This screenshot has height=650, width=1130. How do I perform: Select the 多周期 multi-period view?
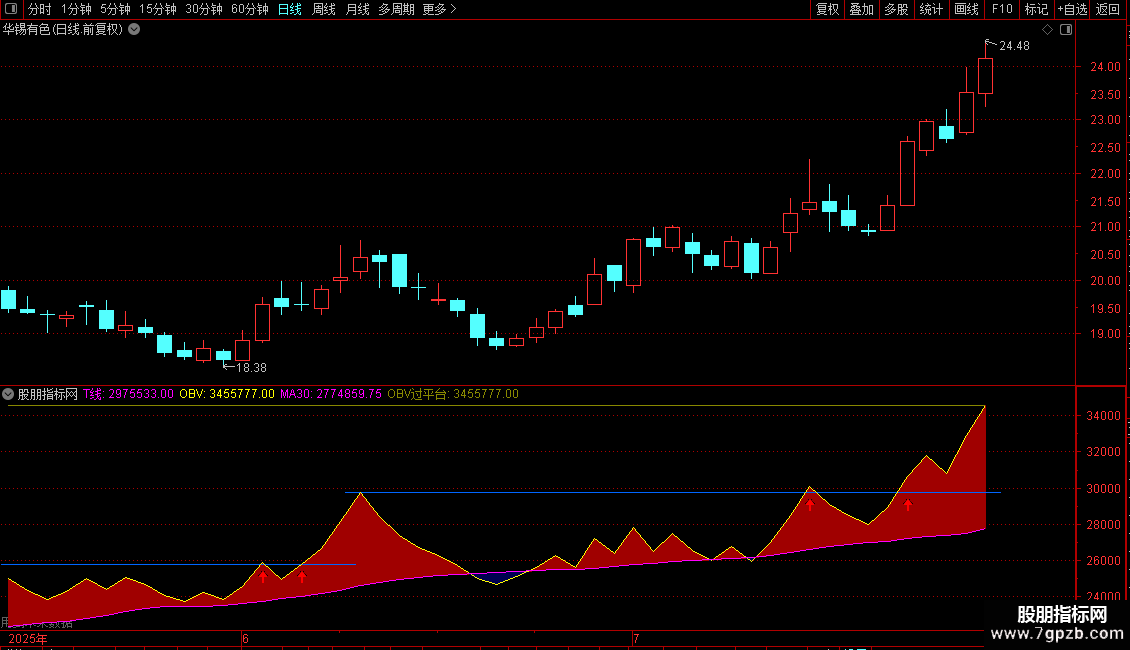point(396,9)
